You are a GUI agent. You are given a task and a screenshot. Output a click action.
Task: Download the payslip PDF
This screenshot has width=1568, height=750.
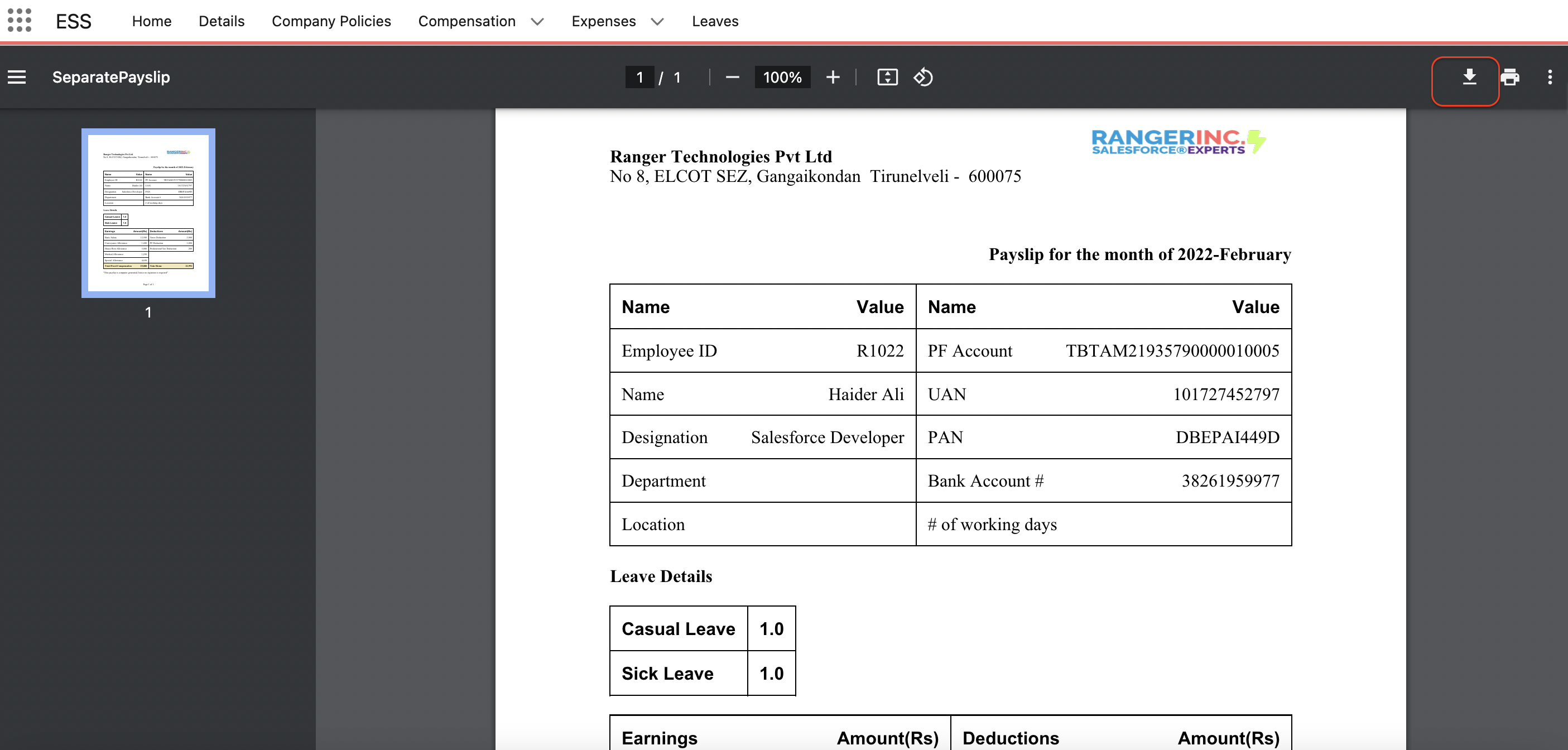pyautogui.click(x=1469, y=78)
